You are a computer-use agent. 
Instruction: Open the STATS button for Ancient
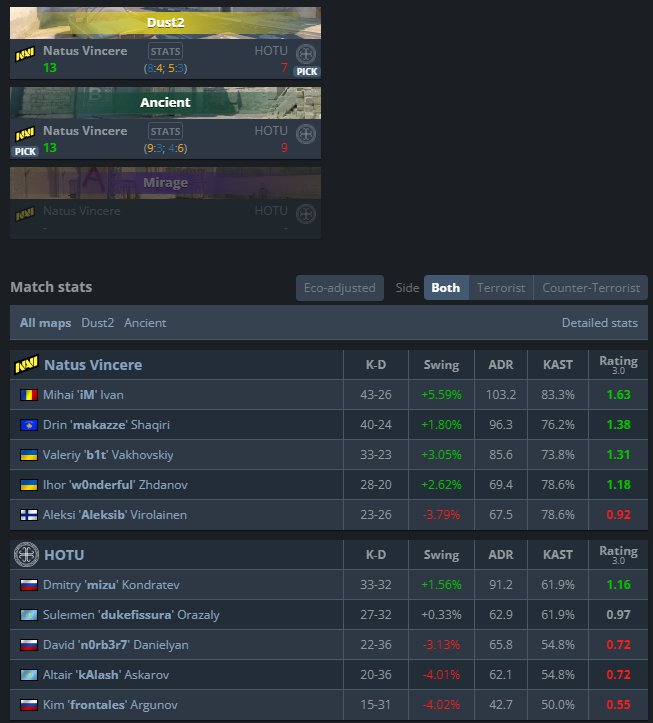166,130
